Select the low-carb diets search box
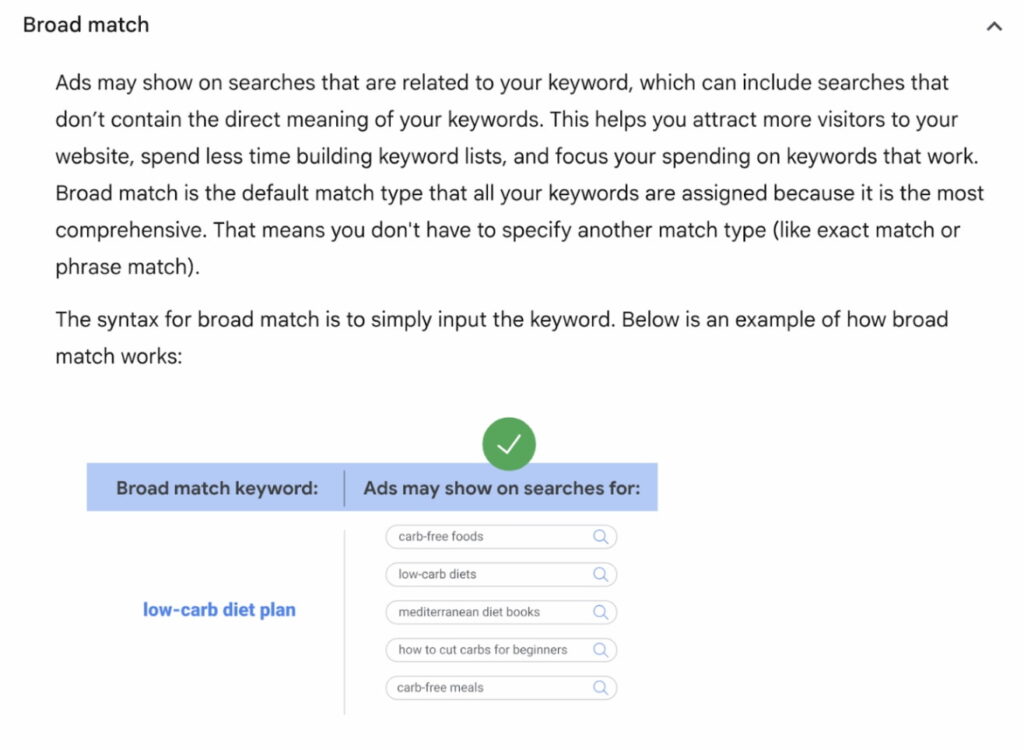 490,575
